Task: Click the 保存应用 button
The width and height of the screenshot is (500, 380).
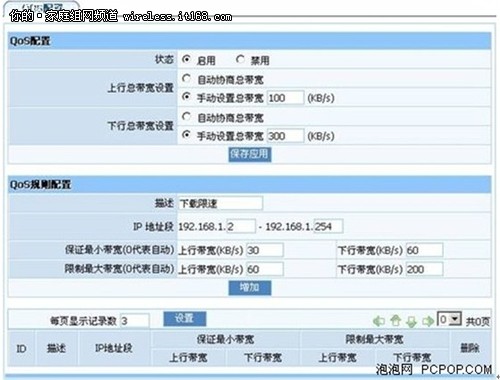Action: click(x=250, y=154)
